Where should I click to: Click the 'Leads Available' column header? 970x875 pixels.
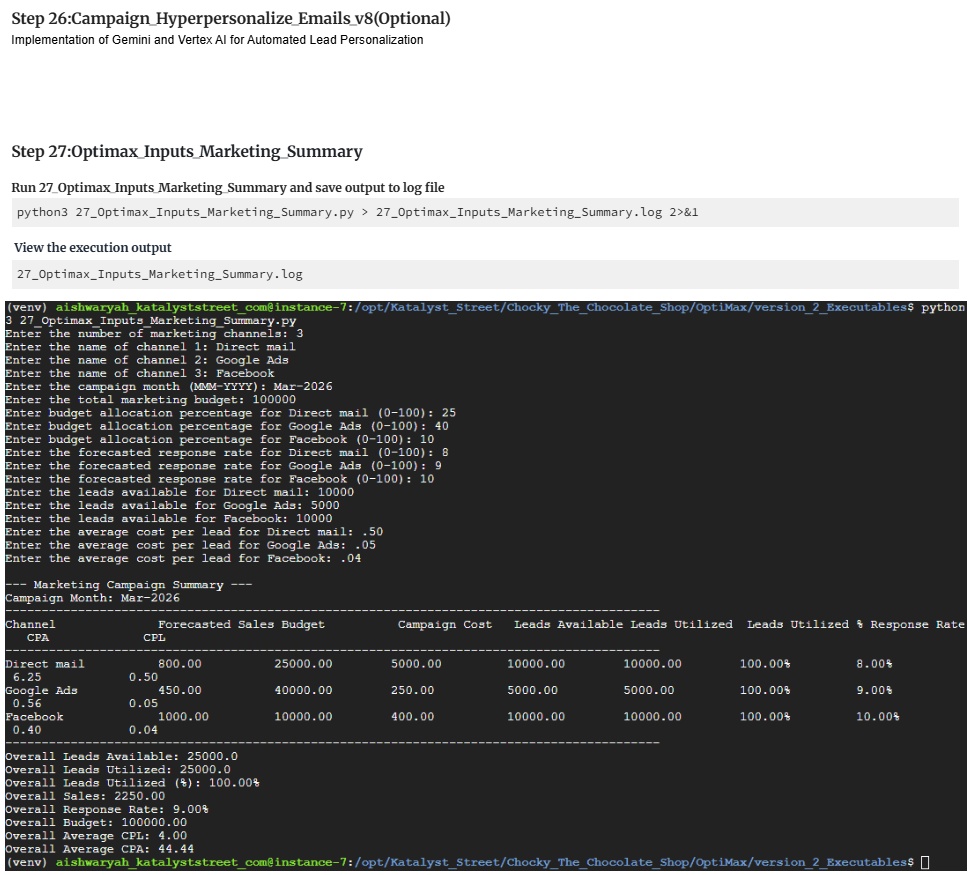tap(569, 624)
